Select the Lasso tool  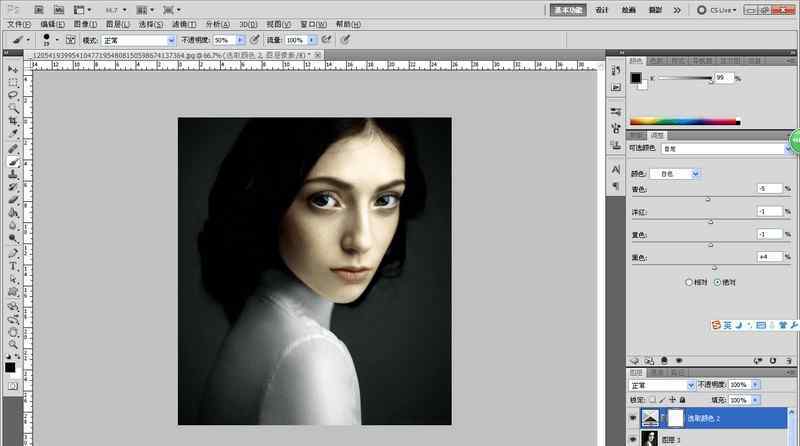click(13, 95)
